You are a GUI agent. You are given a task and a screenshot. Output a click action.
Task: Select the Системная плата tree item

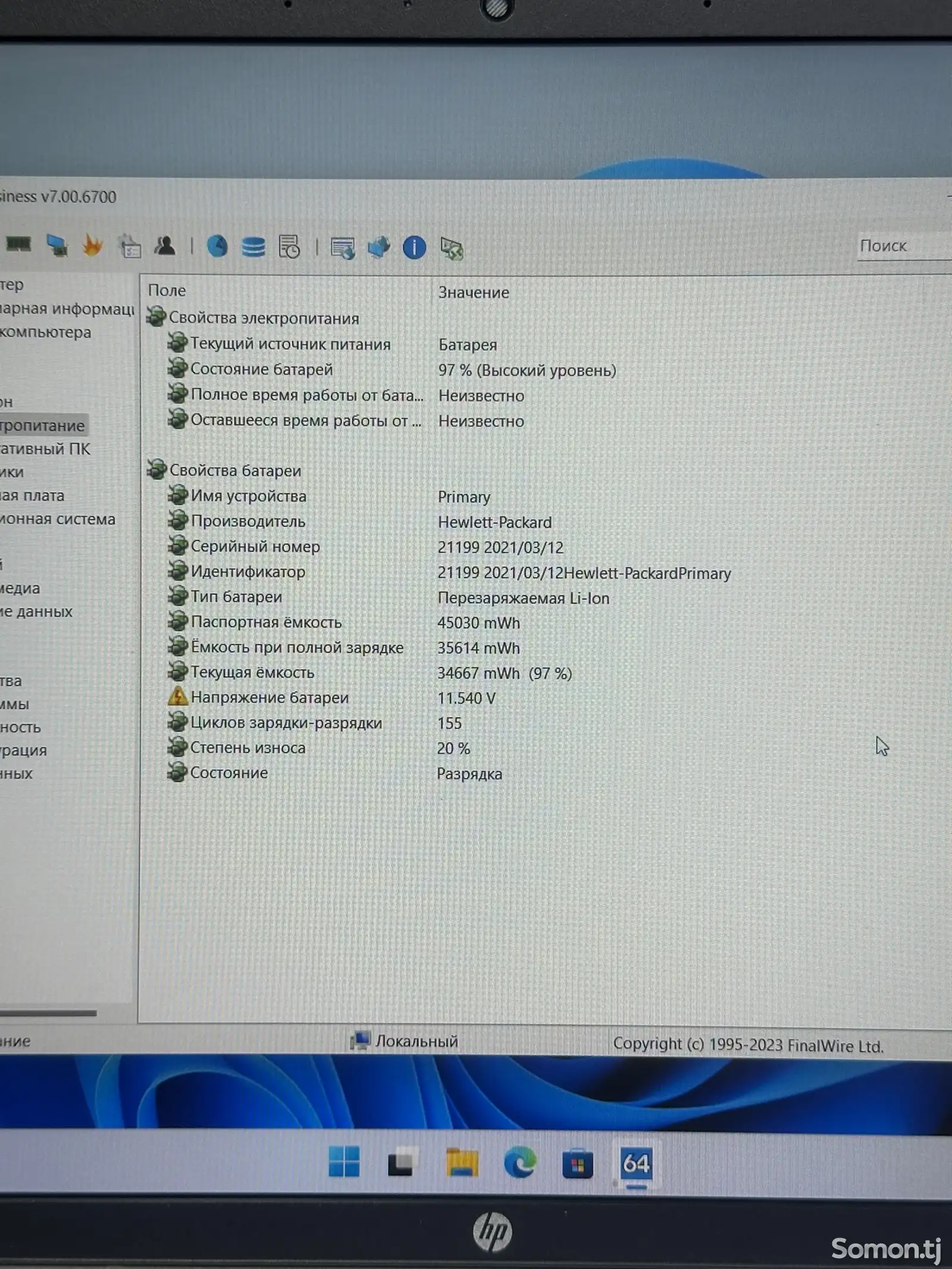[32, 495]
